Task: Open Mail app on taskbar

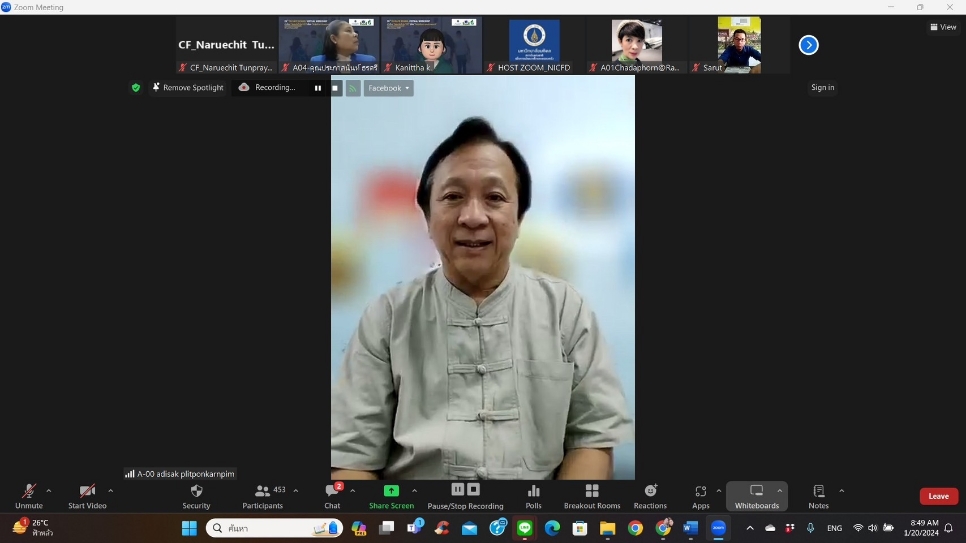Action: tap(469, 528)
